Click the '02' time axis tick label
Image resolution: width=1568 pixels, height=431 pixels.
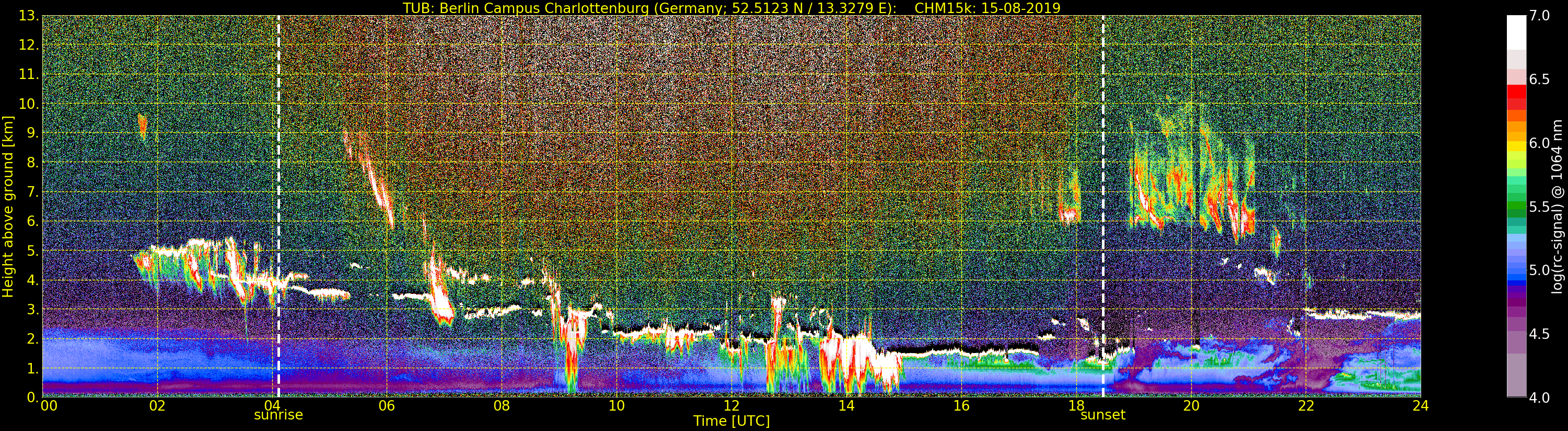point(157,406)
